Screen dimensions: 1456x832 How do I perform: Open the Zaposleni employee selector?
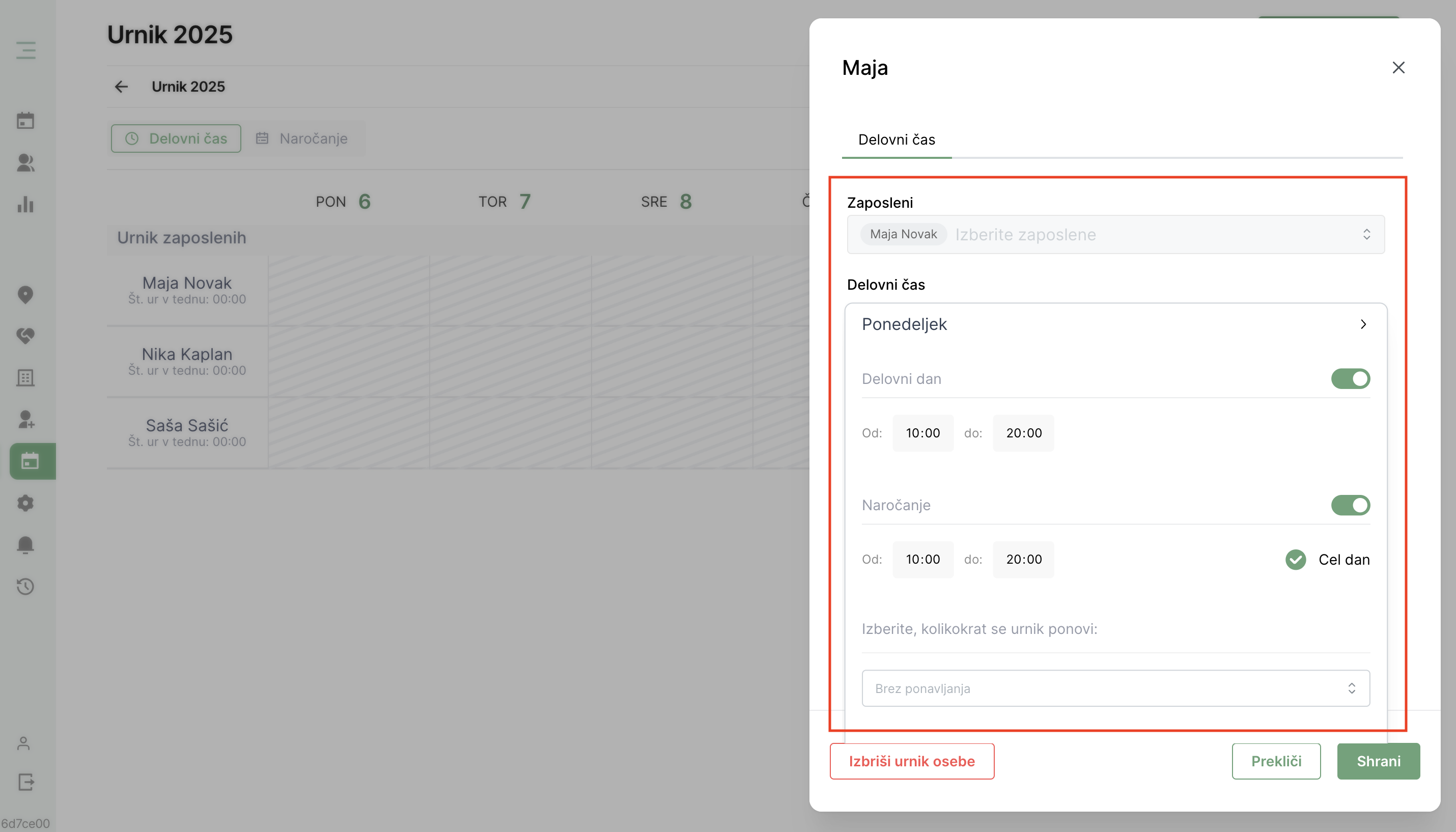coord(1115,234)
